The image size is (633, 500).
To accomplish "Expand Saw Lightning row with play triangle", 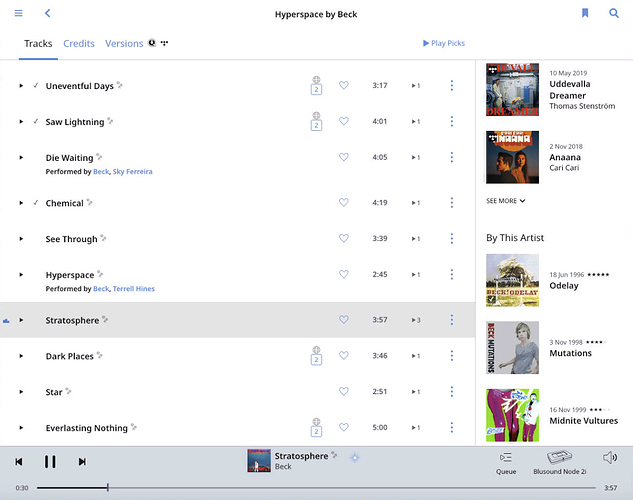I will (x=21, y=121).
